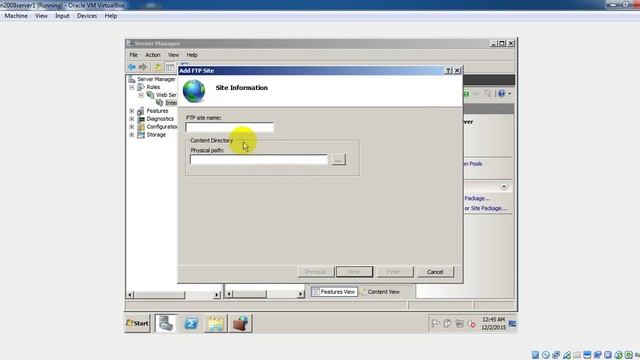
Task: Open the VirtualBox Help menu
Action: [x=111, y=16]
